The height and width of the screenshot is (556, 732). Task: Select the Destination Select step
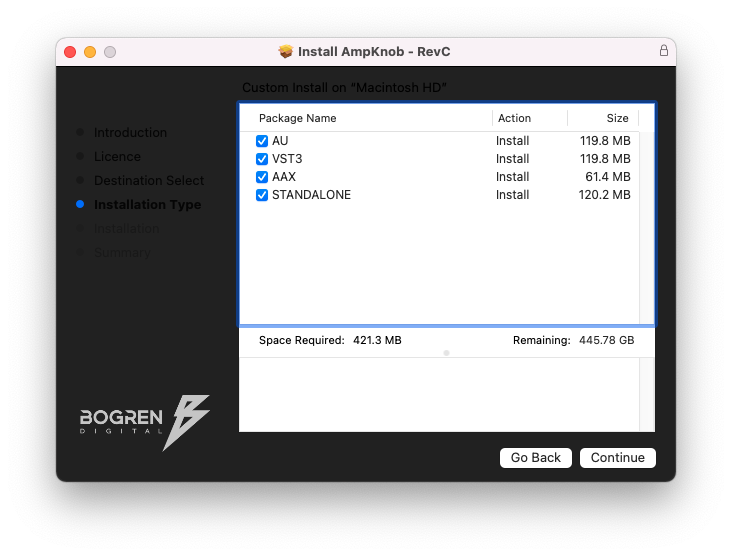[149, 181]
